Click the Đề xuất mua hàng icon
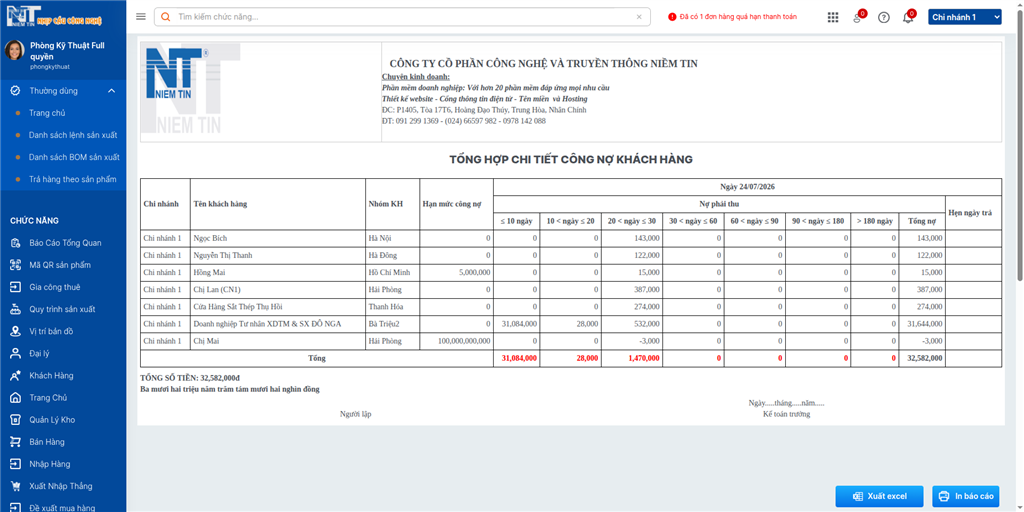 click(x=15, y=507)
